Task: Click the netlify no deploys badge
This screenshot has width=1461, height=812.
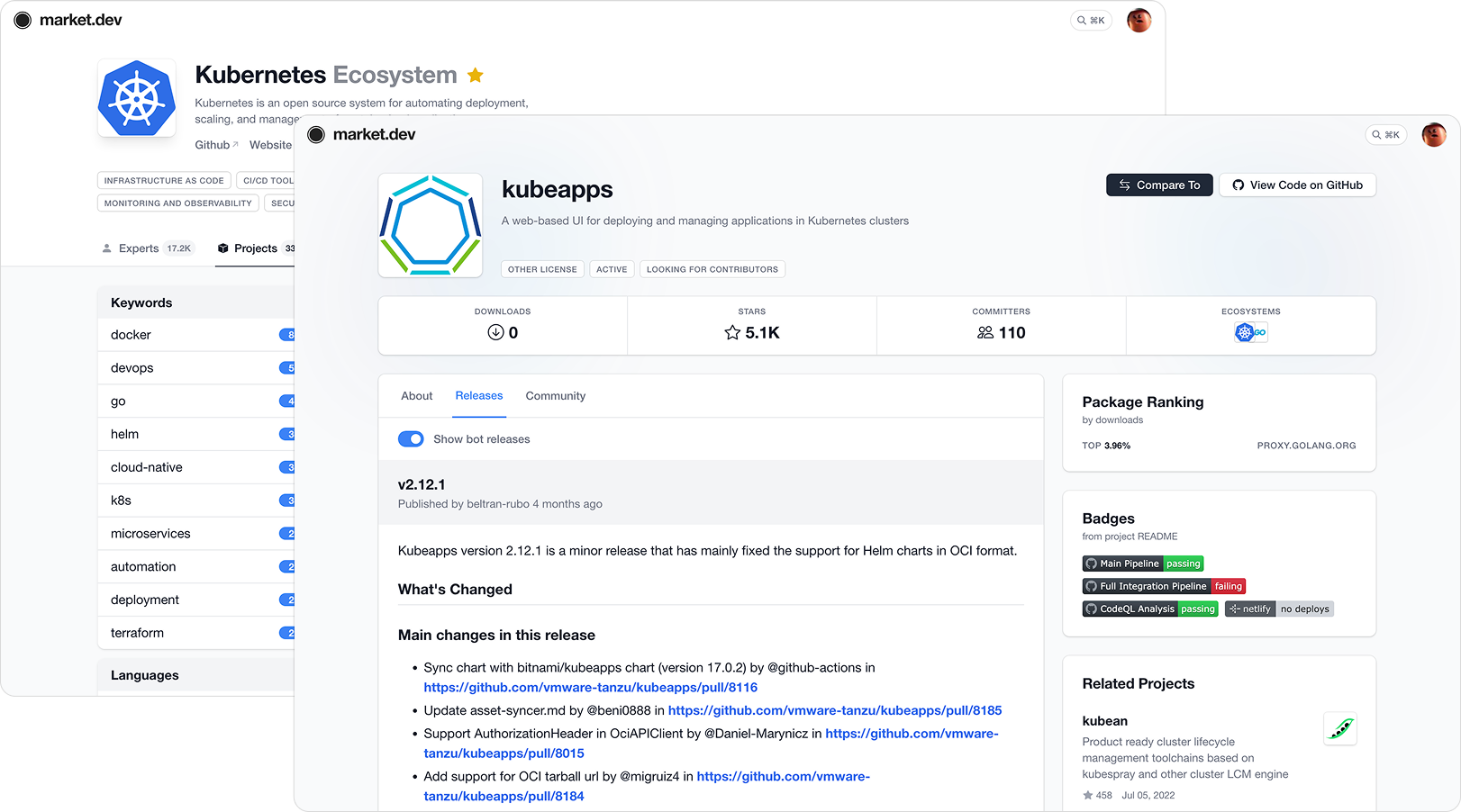Action: tap(1279, 609)
